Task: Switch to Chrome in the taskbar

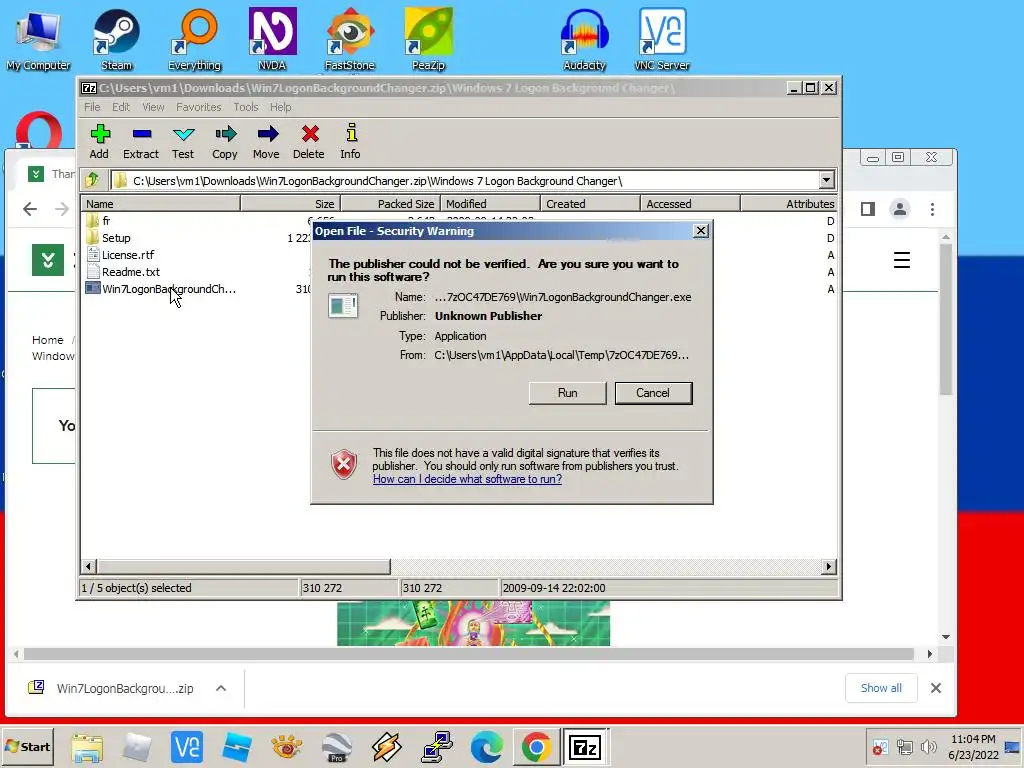Action: [x=536, y=747]
